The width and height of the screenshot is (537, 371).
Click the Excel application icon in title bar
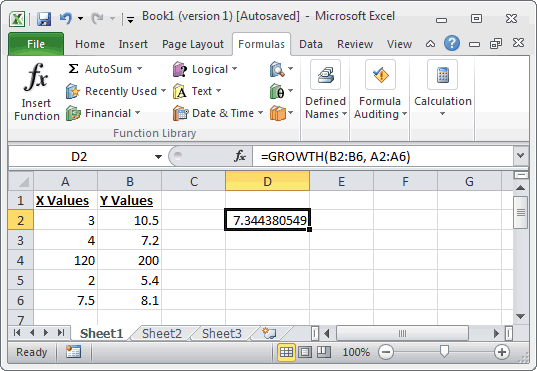[x=17, y=19]
